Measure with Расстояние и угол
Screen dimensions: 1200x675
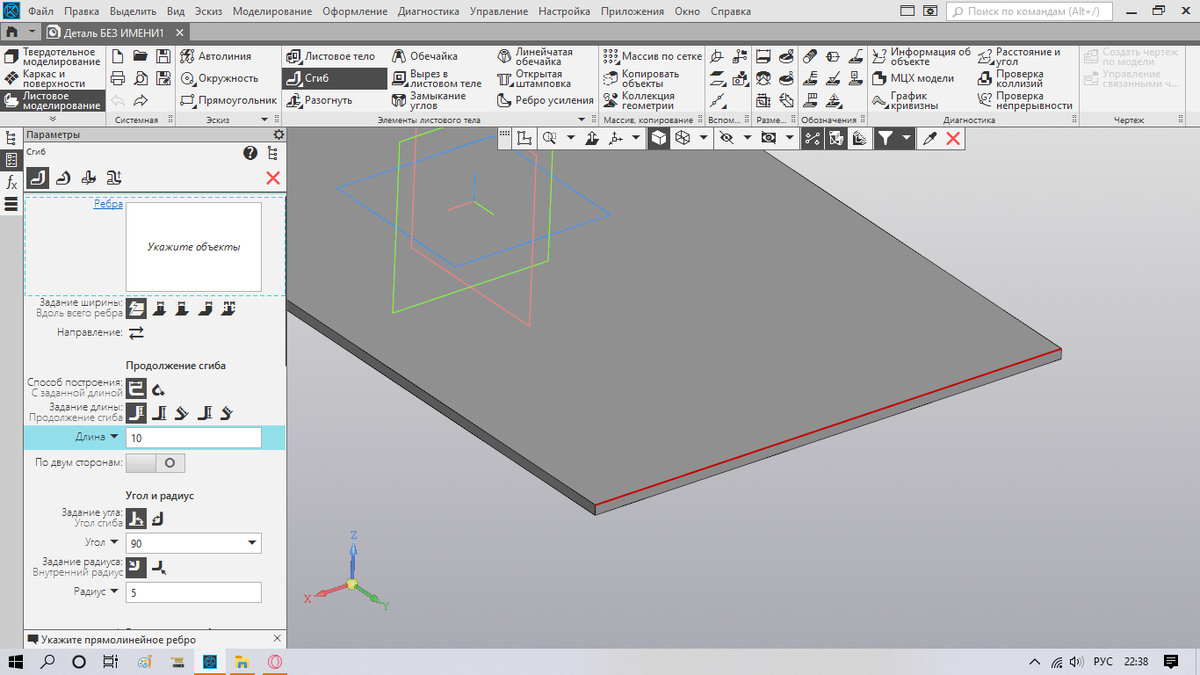tap(1019, 56)
